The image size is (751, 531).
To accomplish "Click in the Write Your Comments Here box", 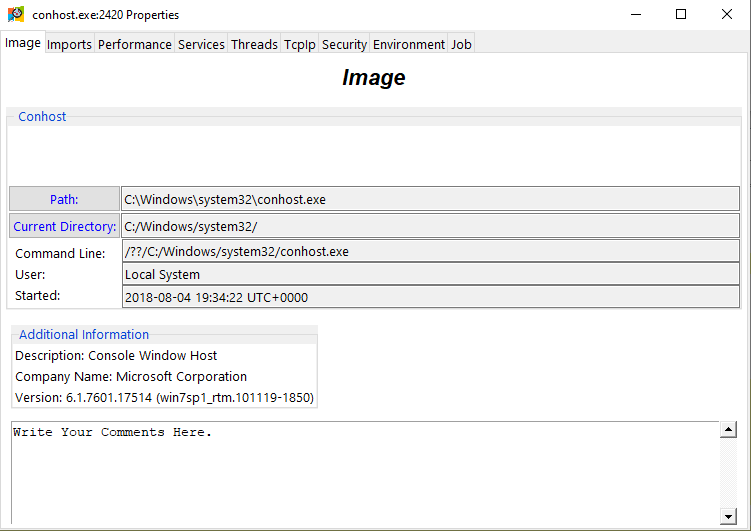I will pos(365,473).
